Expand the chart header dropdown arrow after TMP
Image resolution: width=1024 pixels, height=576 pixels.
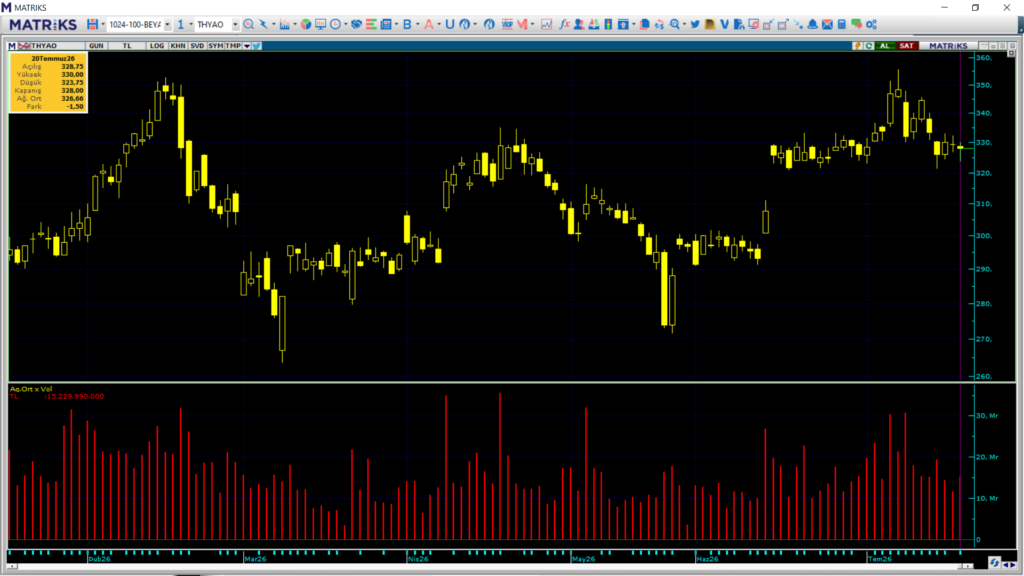pyautogui.click(x=247, y=46)
